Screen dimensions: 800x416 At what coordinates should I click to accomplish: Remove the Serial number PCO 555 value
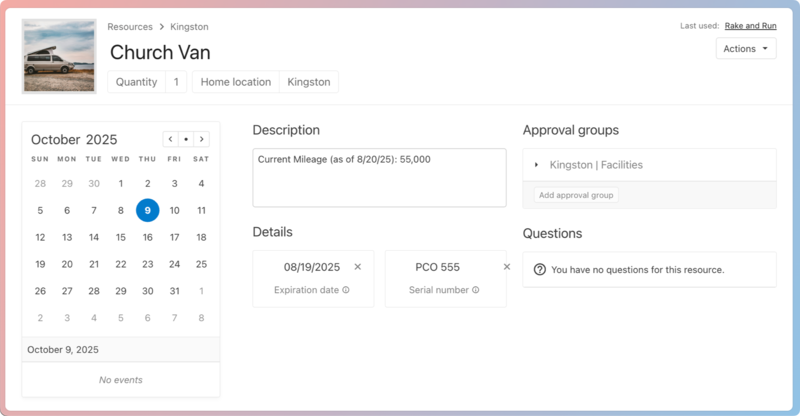506,267
